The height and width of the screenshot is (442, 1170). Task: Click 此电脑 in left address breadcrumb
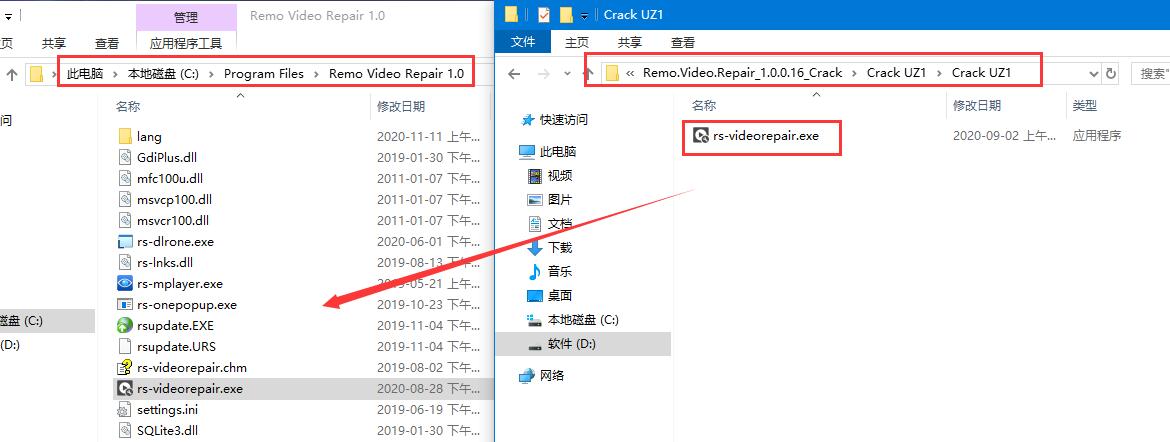(84, 74)
